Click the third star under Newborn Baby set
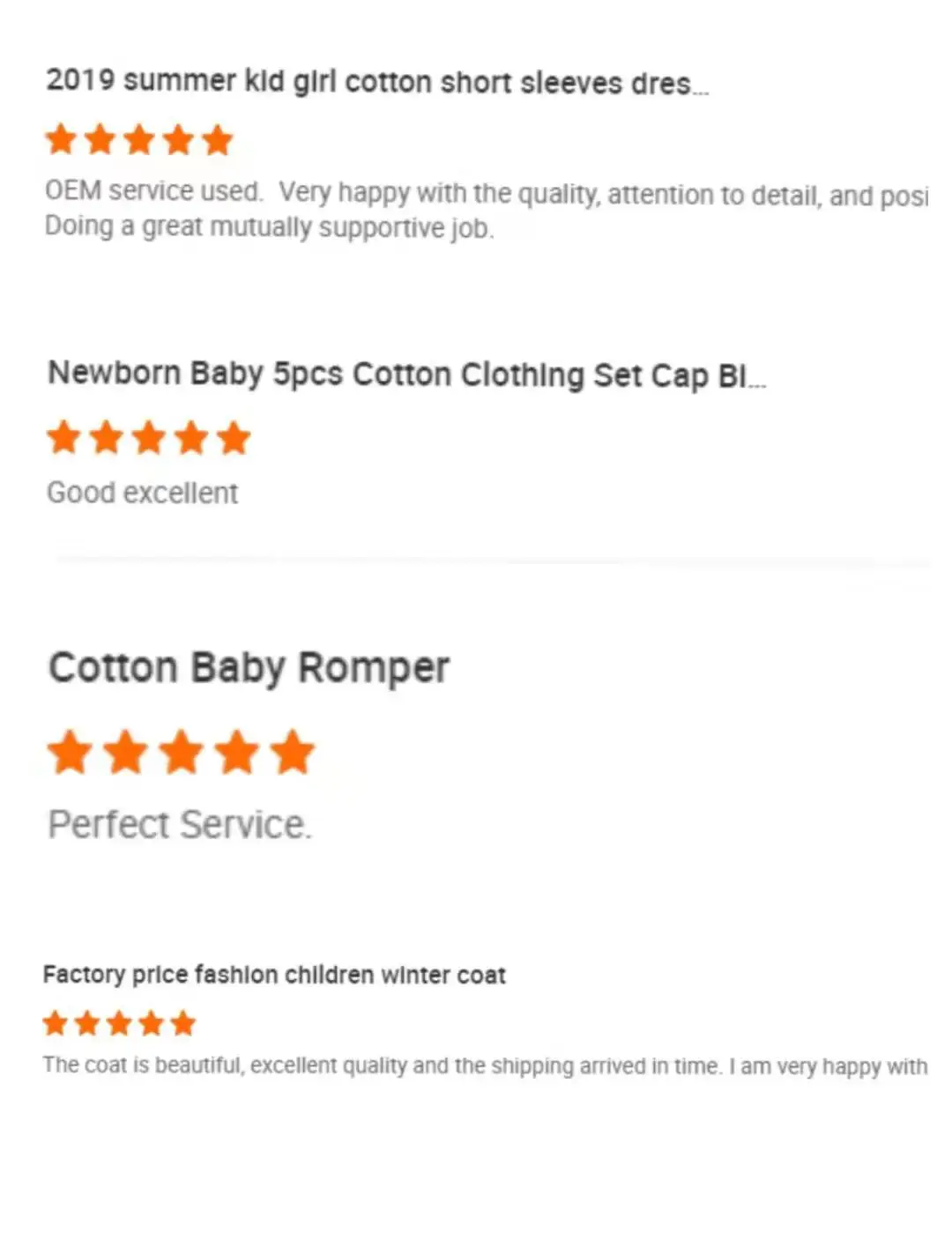Image resolution: width=952 pixels, height=1255 pixels. [148, 437]
